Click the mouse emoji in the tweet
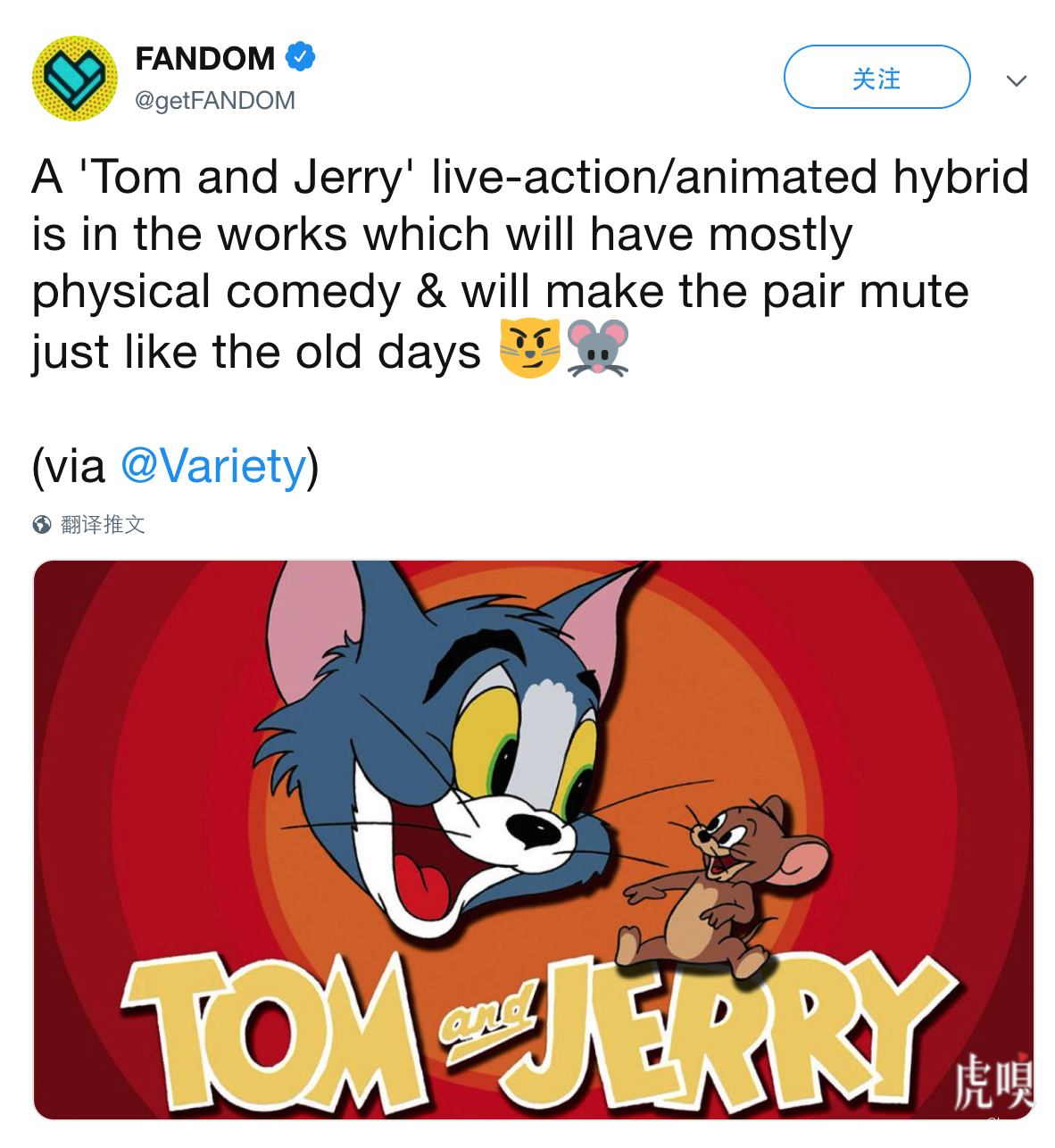This screenshot has height=1148, width=1055. (x=598, y=348)
